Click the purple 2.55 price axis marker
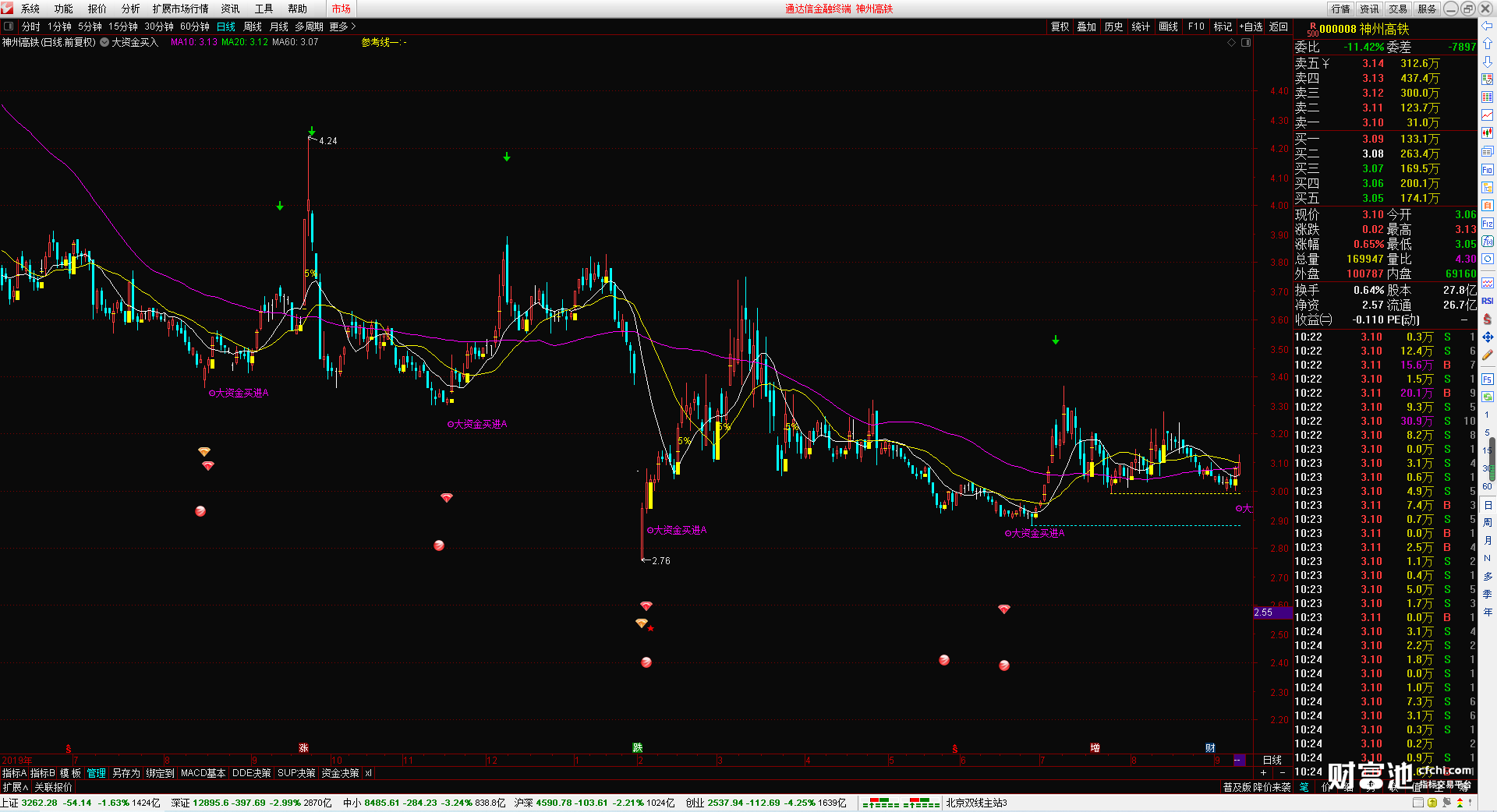1497x812 pixels. point(1272,613)
